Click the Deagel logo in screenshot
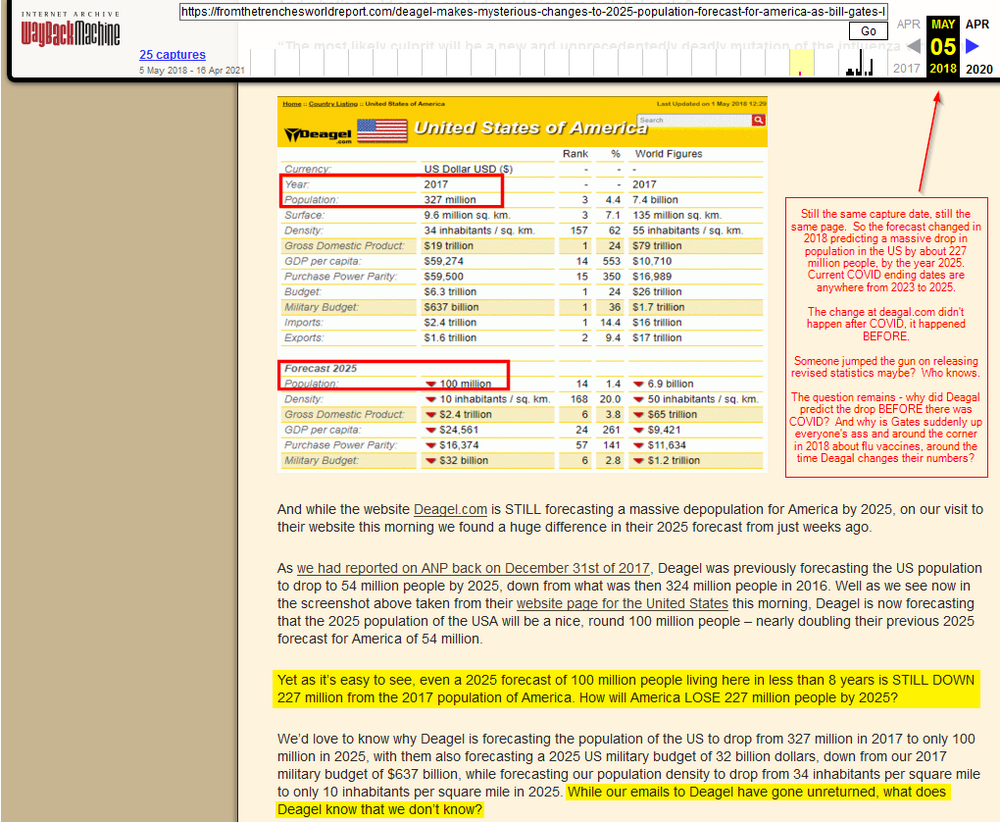Viewport: 1000px width, 822px height. point(318,134)
